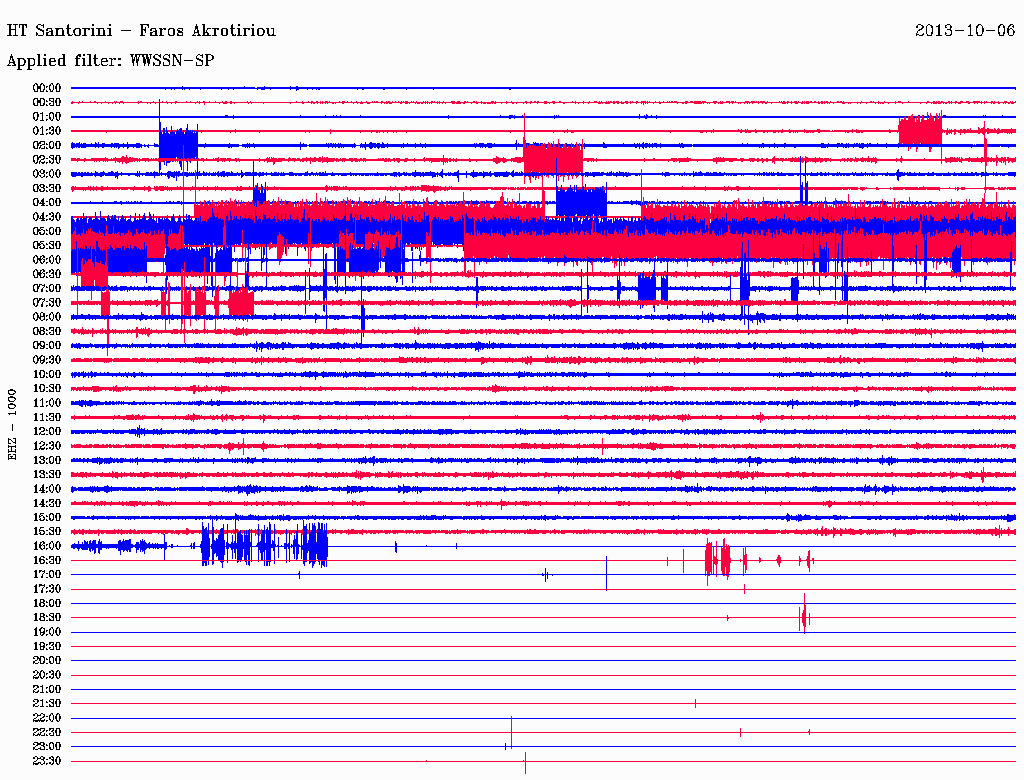Screen dimensions: 1024x780
Task: Click the 04:30 time label
Action: click(47, 217)
